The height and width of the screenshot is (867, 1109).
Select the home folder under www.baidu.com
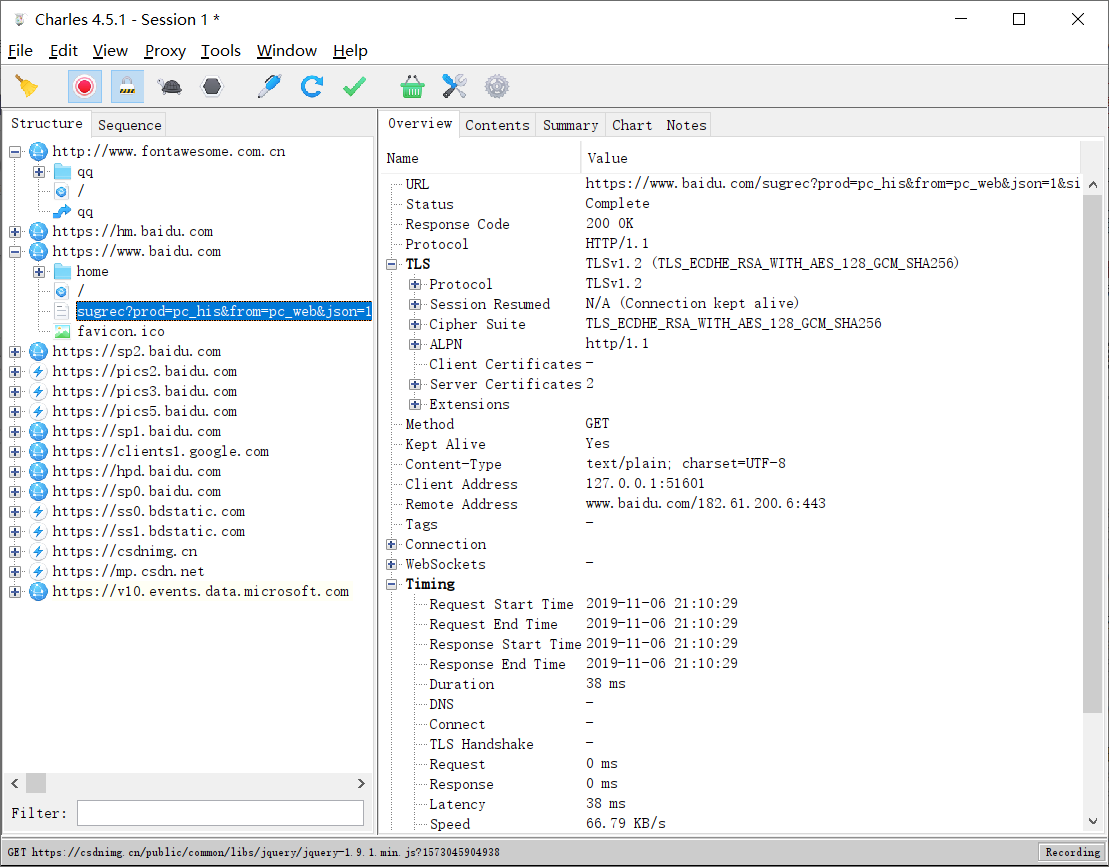(x=91, y=271)
